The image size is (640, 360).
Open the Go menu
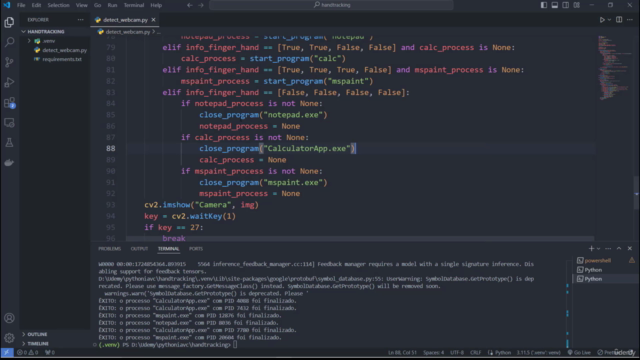click(x=98, y=5)
